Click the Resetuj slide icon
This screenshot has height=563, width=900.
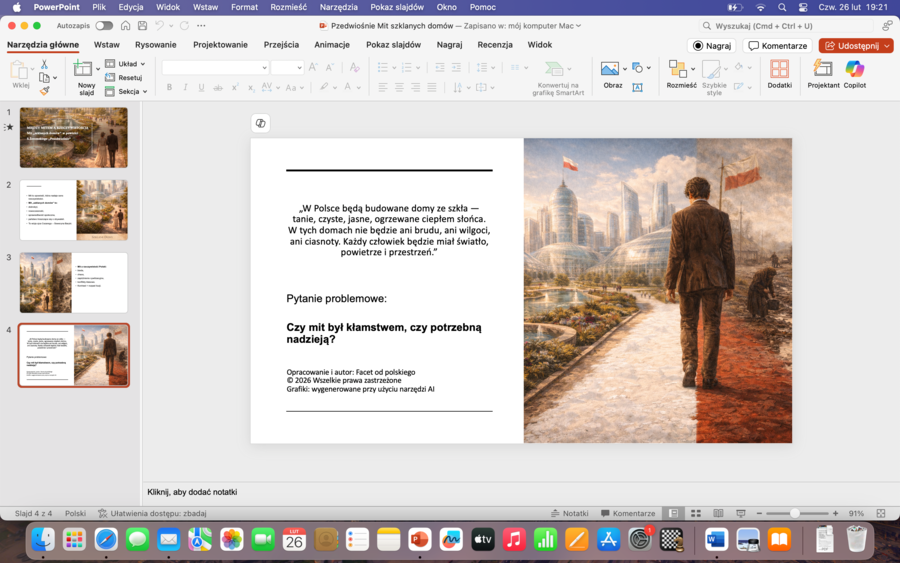pos(124,77)
